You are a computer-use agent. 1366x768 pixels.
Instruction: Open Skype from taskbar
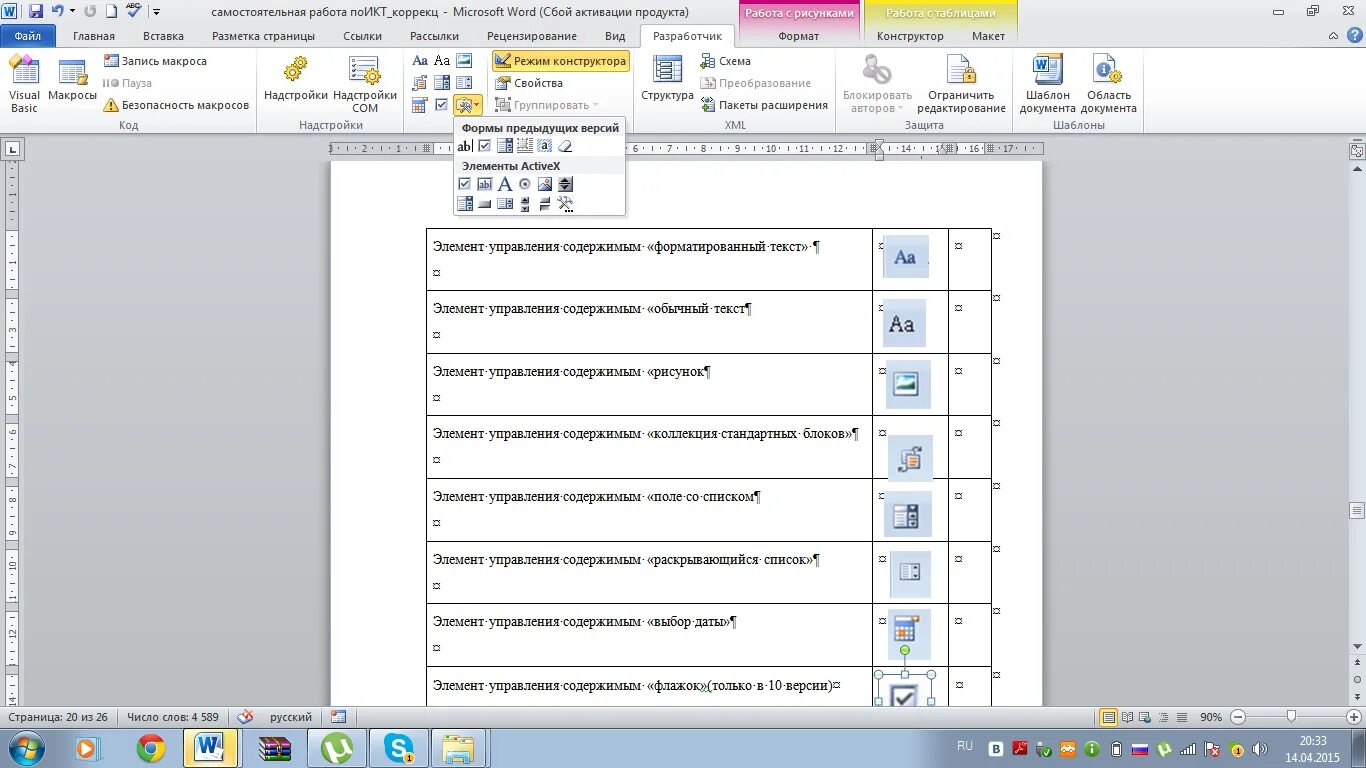coord(399,748)
